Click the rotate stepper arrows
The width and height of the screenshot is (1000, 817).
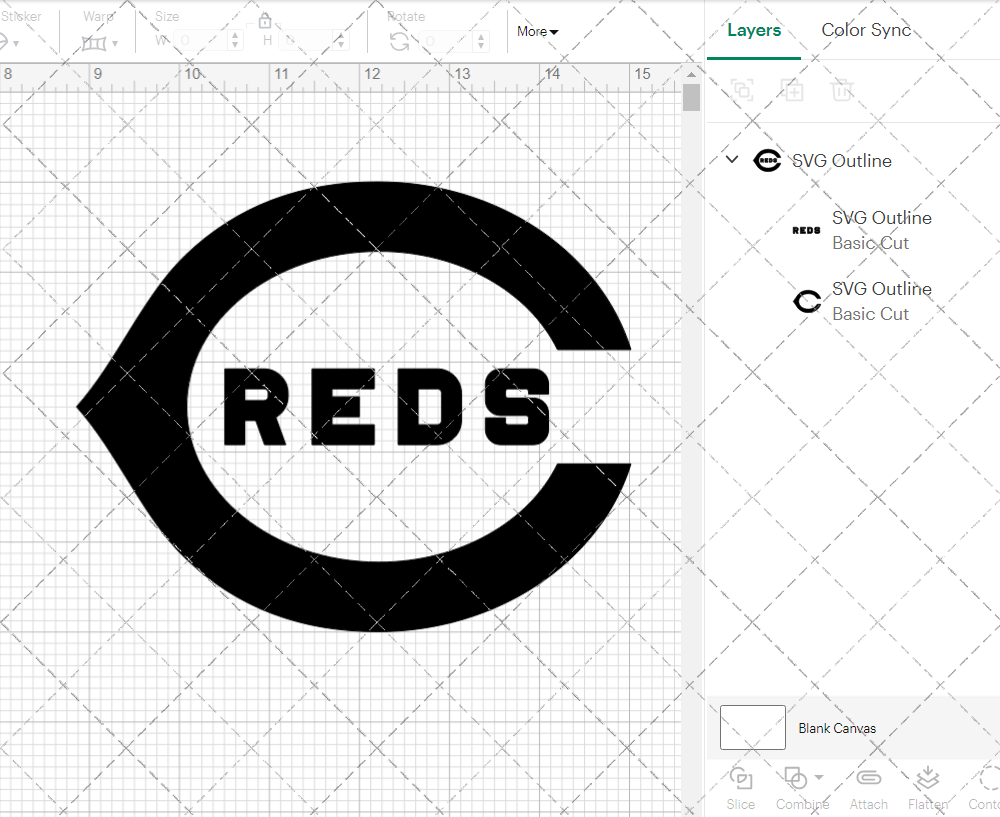[481, 41]
